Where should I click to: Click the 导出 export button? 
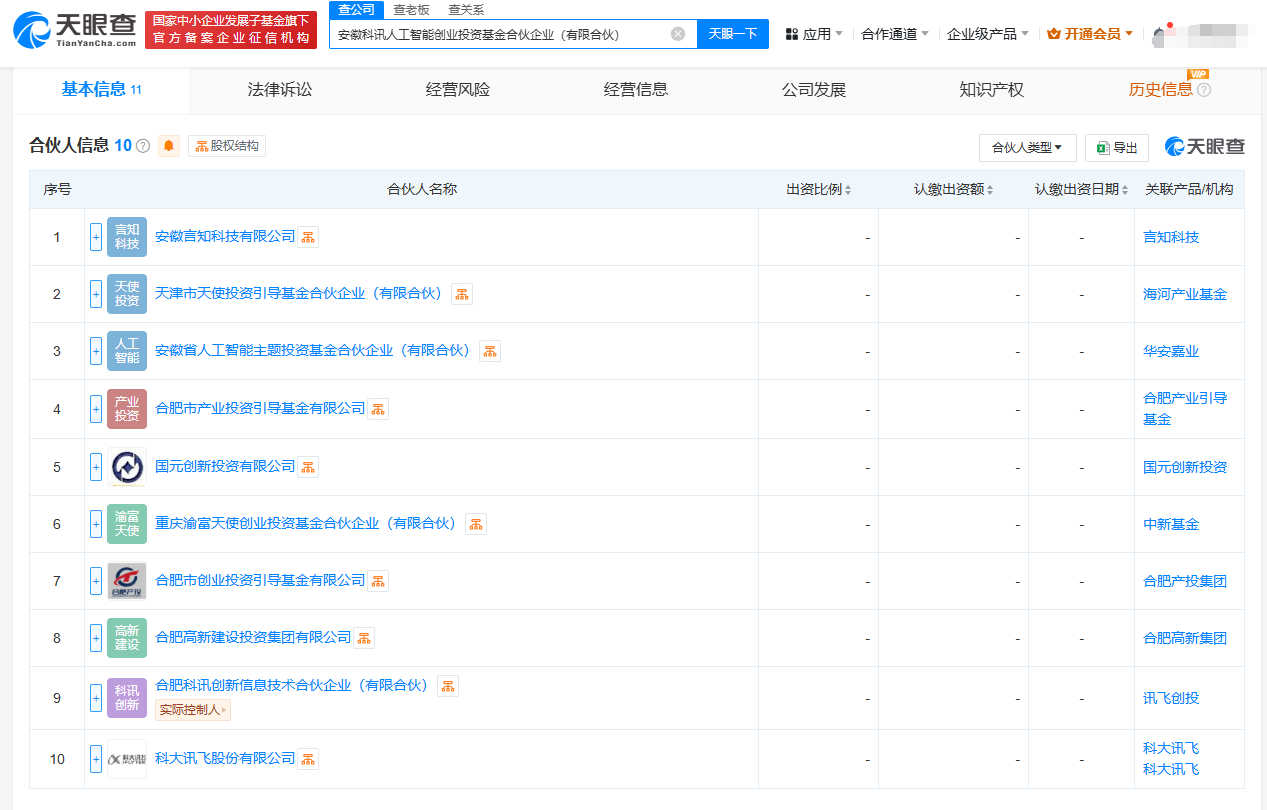click(x=1117, y=148)
